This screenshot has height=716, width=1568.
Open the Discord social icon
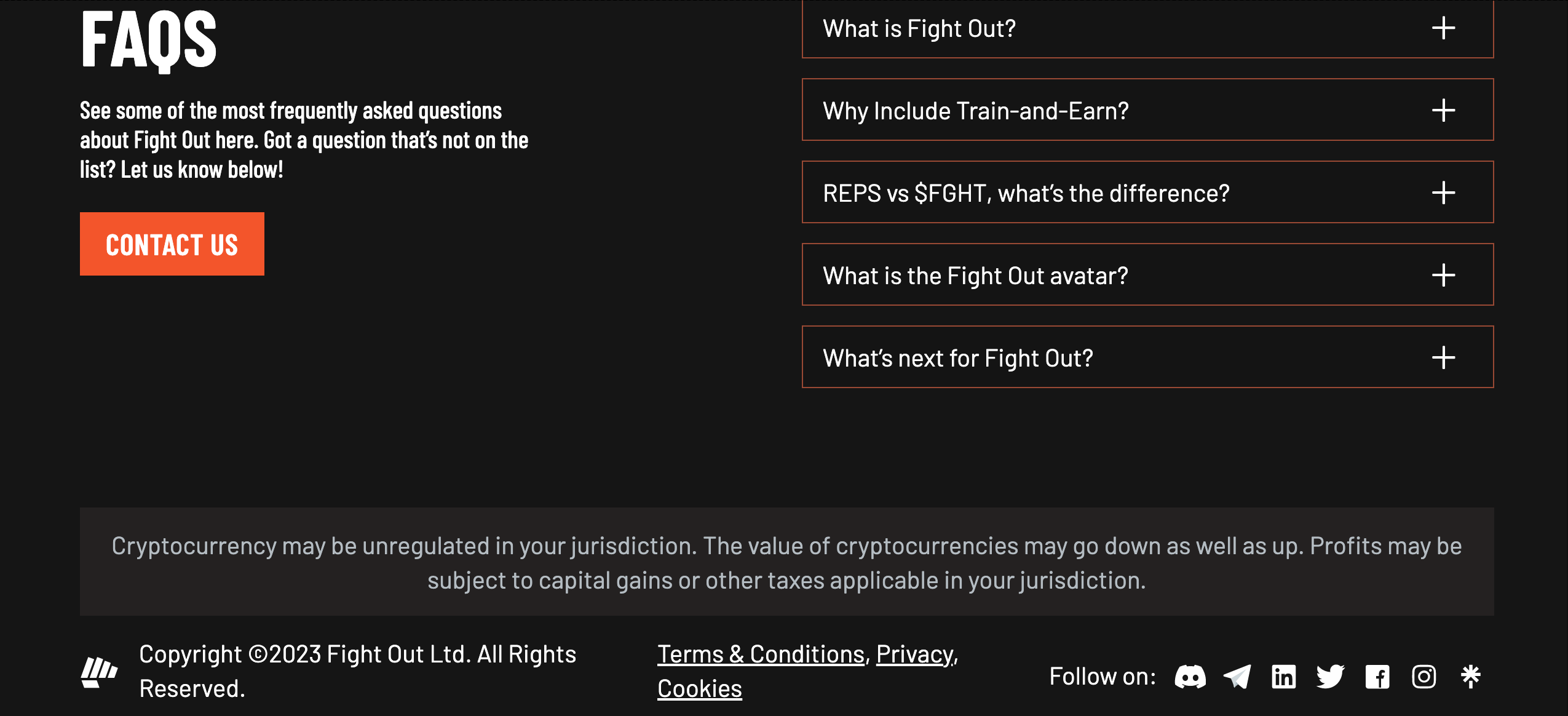coord(1190,677)
